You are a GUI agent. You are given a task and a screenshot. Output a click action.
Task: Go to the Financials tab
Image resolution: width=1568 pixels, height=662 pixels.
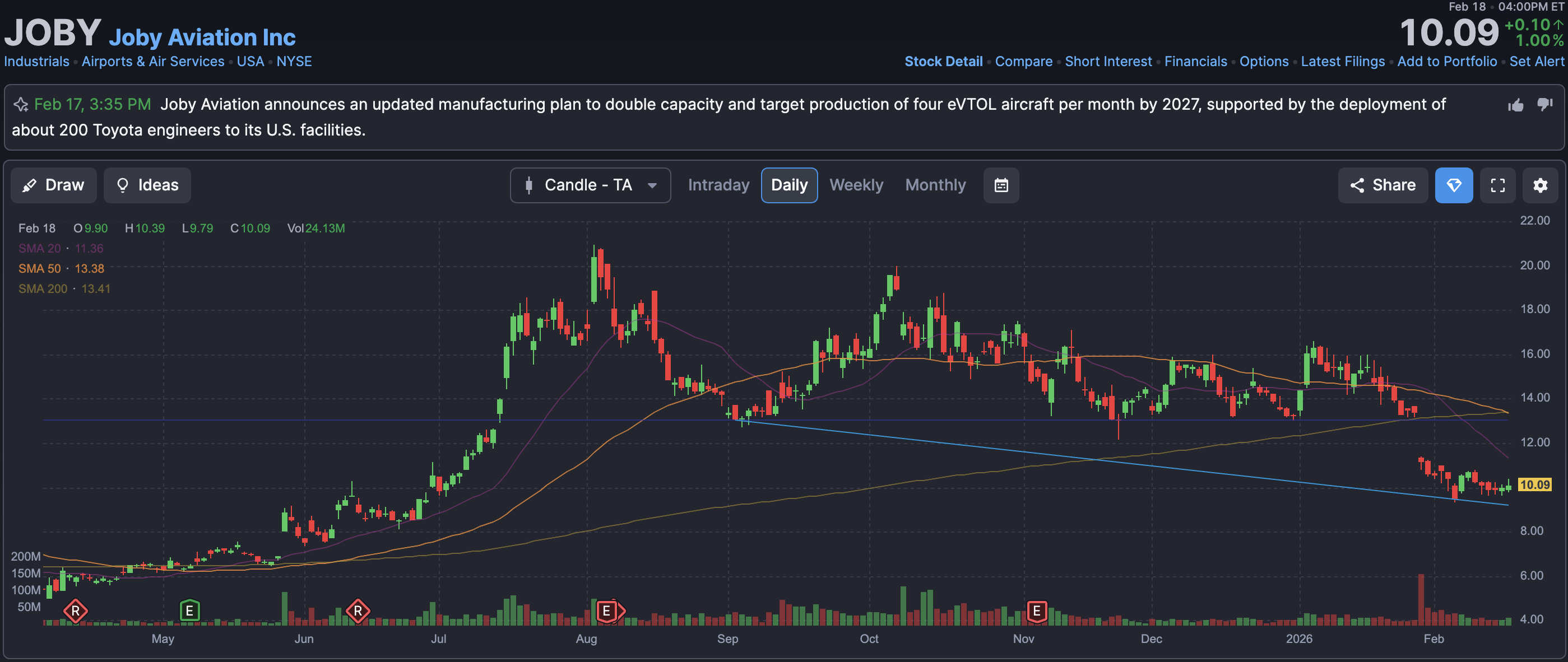pos(1195,62)
